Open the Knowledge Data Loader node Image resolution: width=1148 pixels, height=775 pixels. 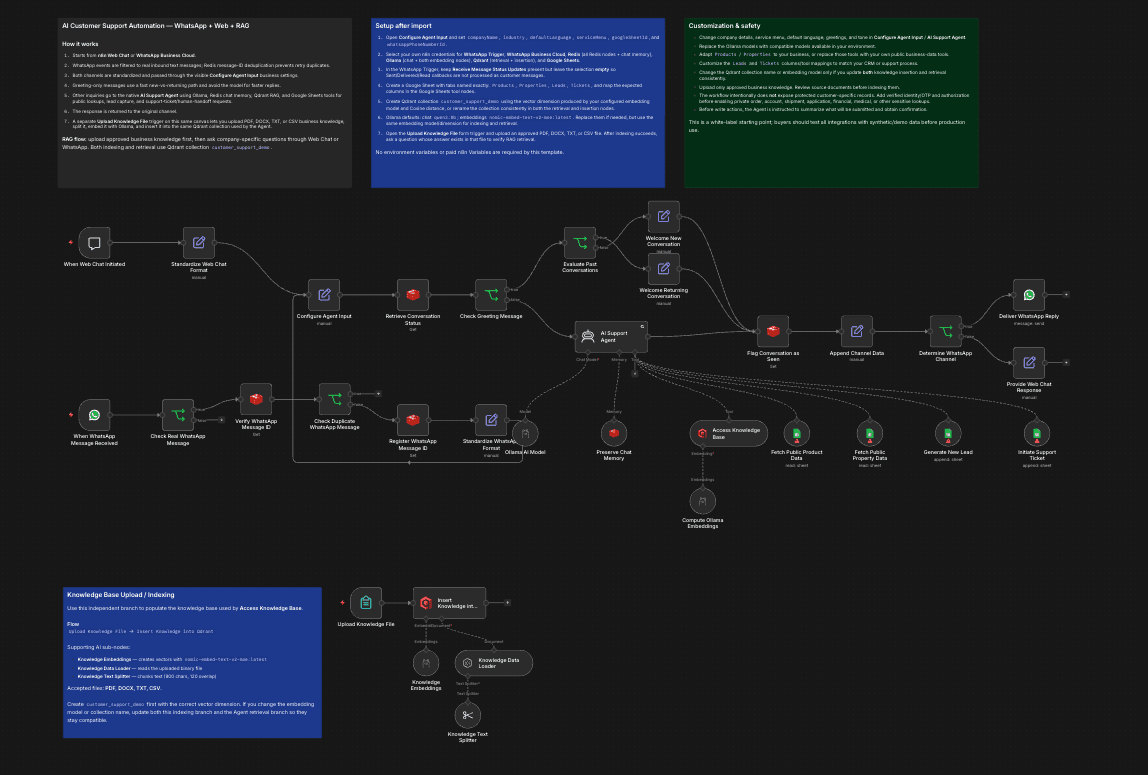493,664
